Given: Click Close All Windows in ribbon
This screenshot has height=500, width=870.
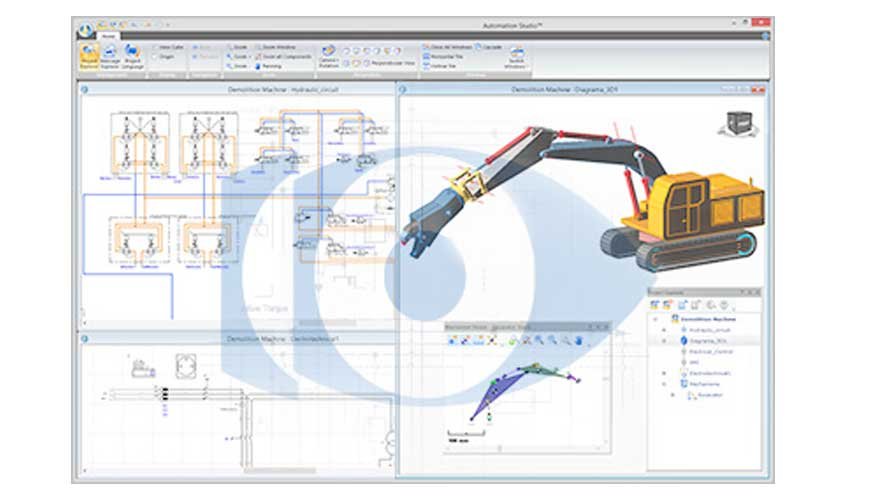Looking at the screenshot, I should click(448, 47).
